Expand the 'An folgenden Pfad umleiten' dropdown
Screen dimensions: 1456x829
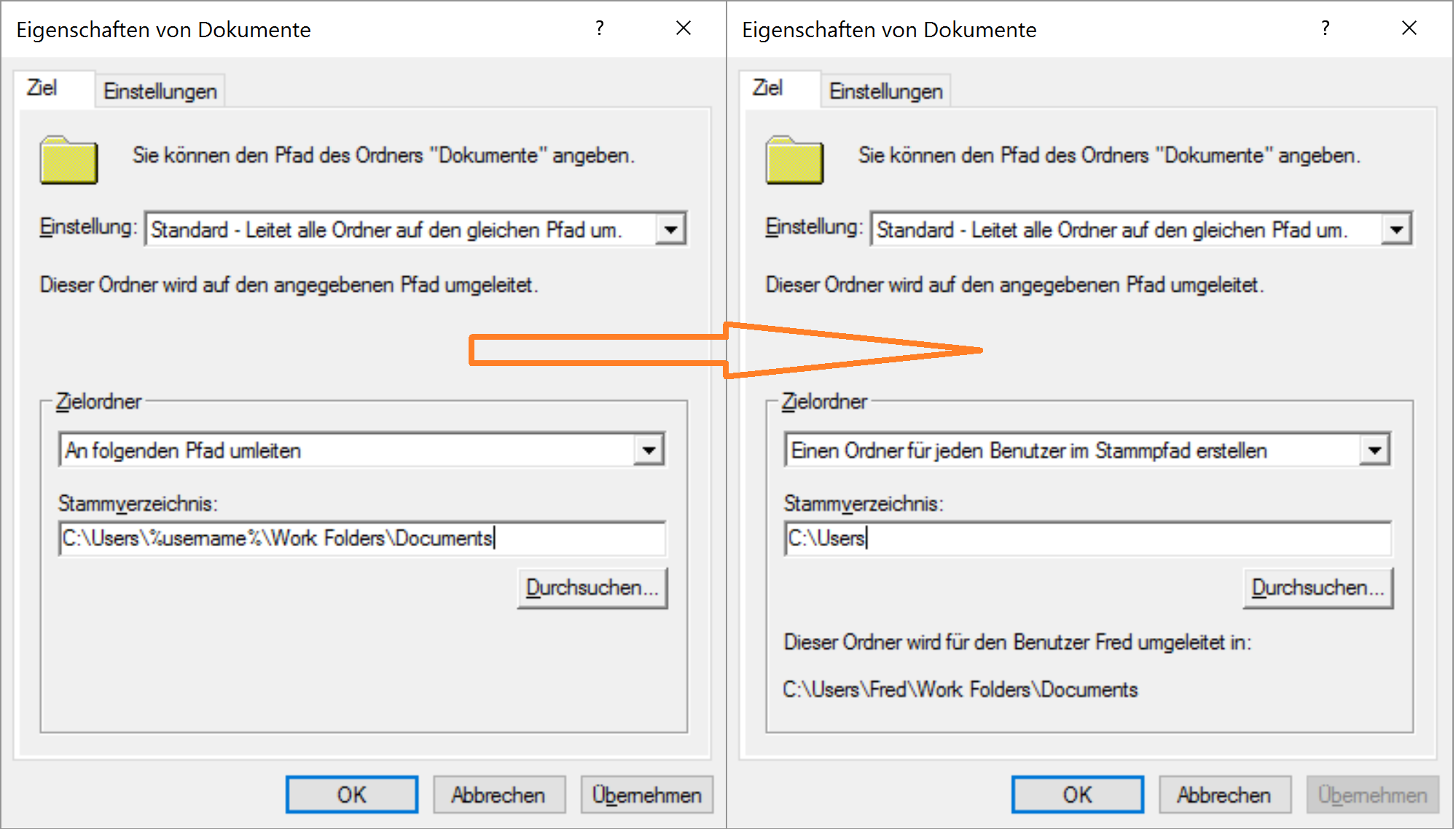click(x=649, y=450)
